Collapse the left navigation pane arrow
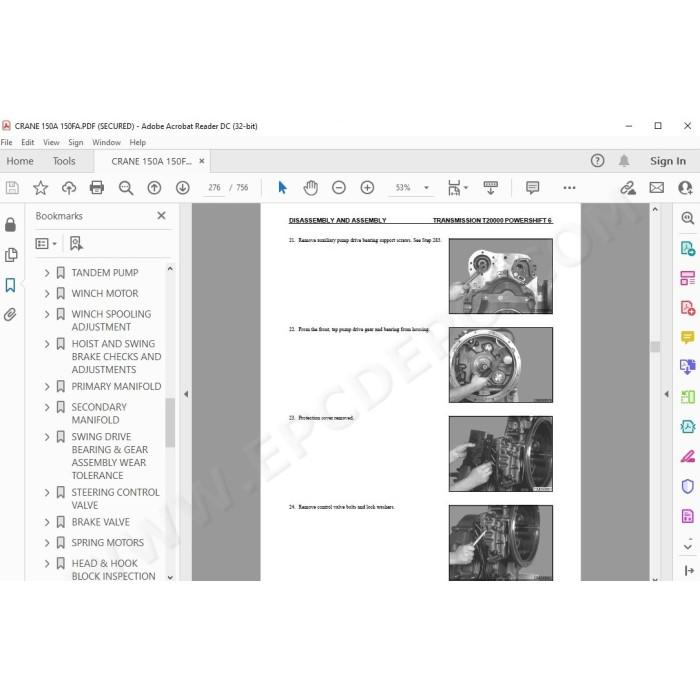The height and width of the screenshot is (700, 700). [x=186, y=394]
